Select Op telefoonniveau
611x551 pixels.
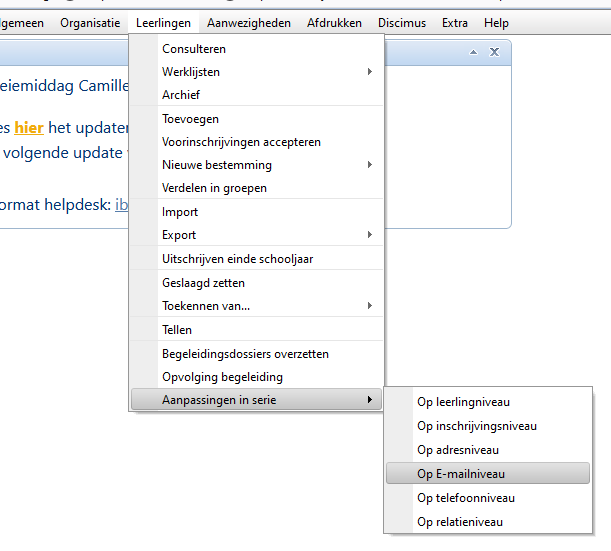click(465, 498)
